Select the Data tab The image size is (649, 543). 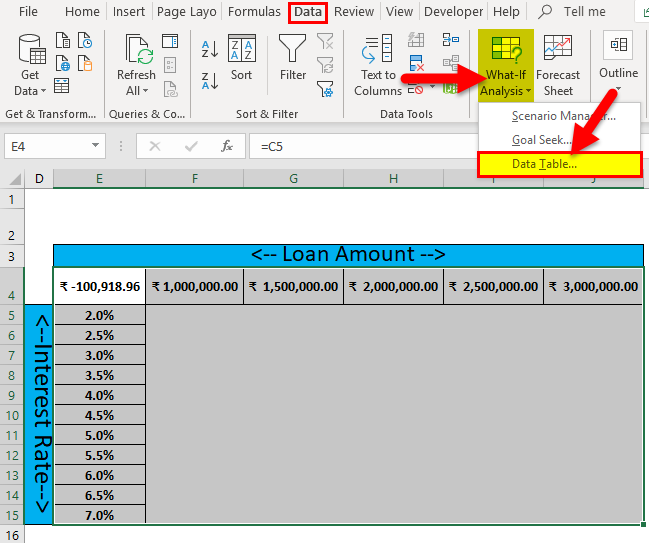tap(308, 12)
